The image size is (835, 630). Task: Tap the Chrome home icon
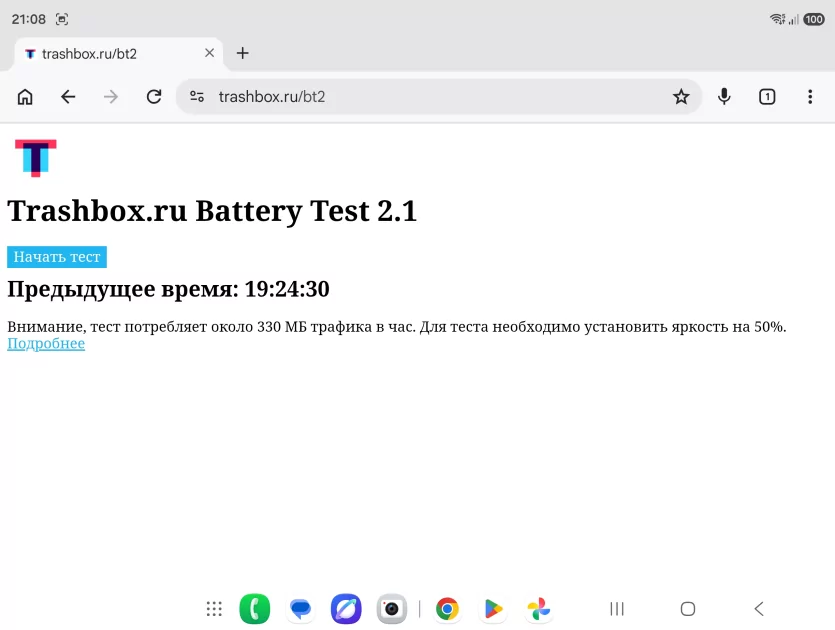point(25,97)
